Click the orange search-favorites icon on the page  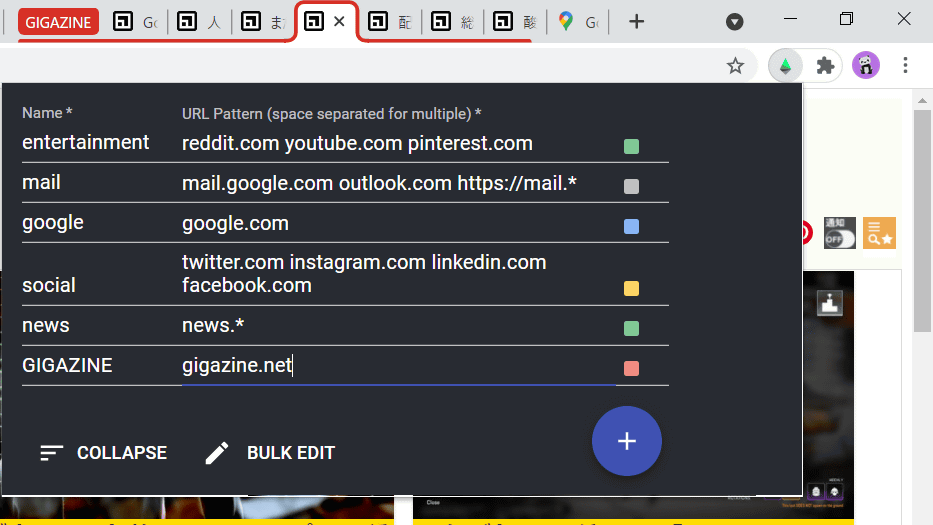pos(879,233)
